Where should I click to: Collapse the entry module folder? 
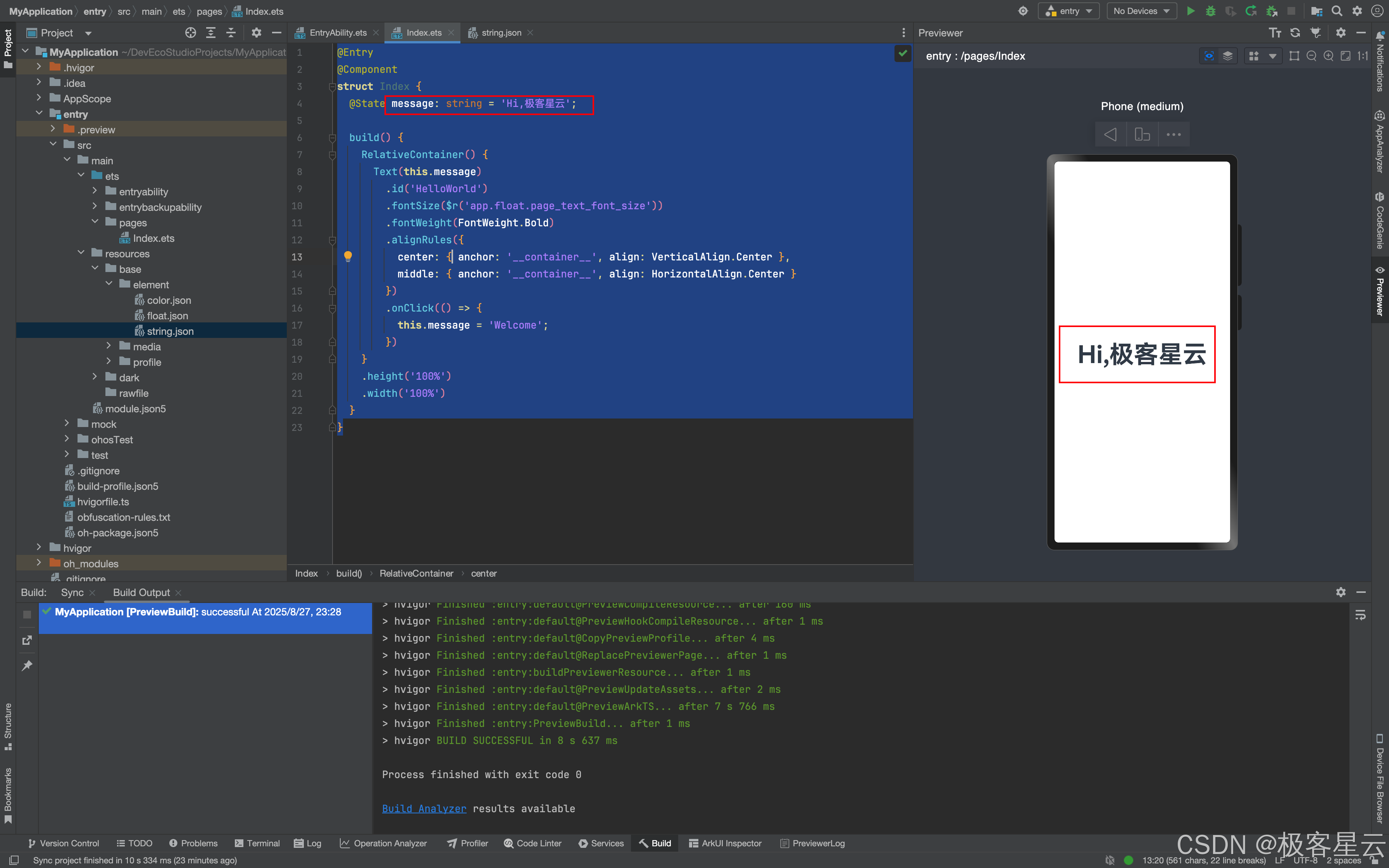(x=38, y=114)
